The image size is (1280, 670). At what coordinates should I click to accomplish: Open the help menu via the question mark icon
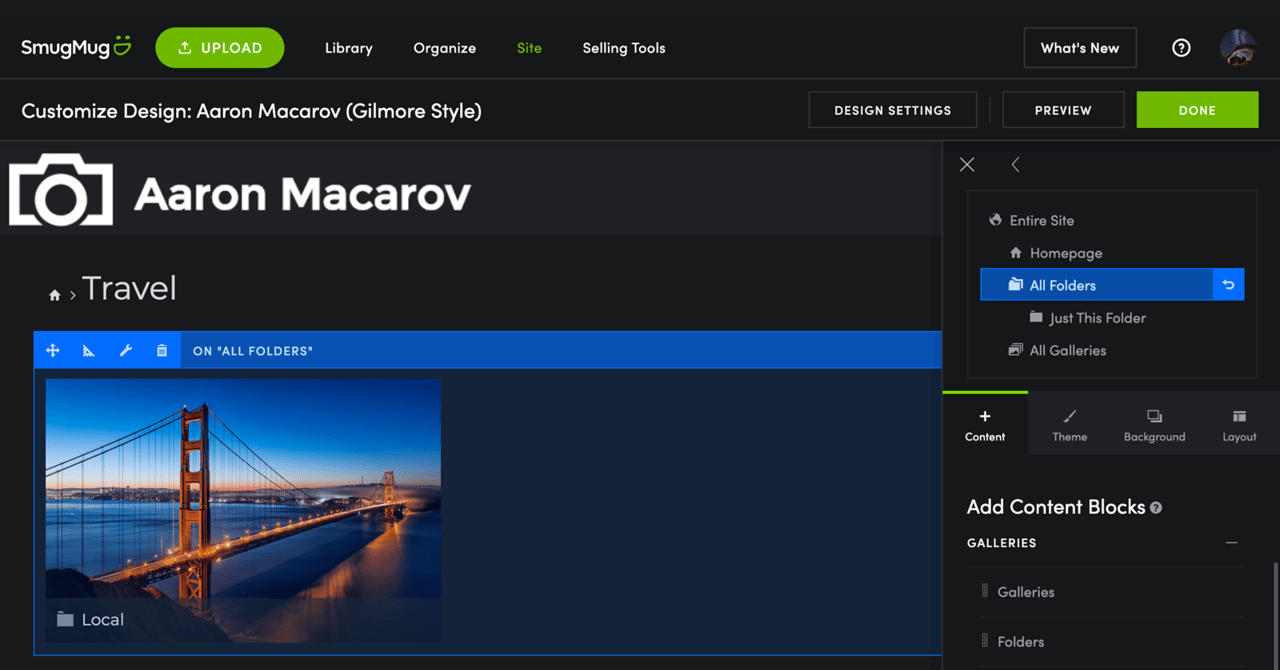coord(1181,47)
